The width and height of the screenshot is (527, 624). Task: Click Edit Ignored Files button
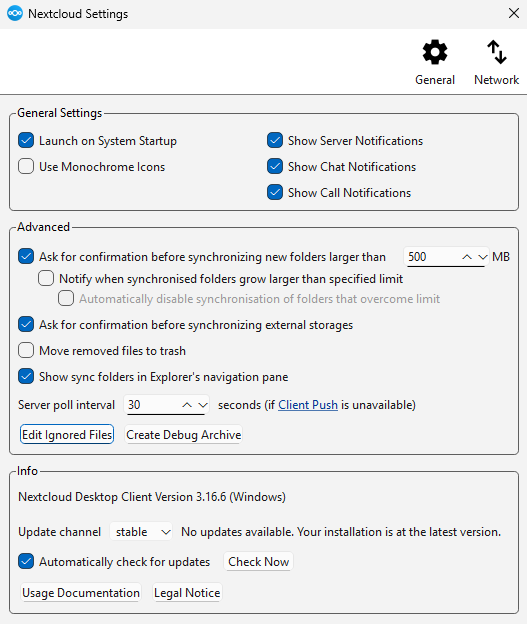(67, 435)
